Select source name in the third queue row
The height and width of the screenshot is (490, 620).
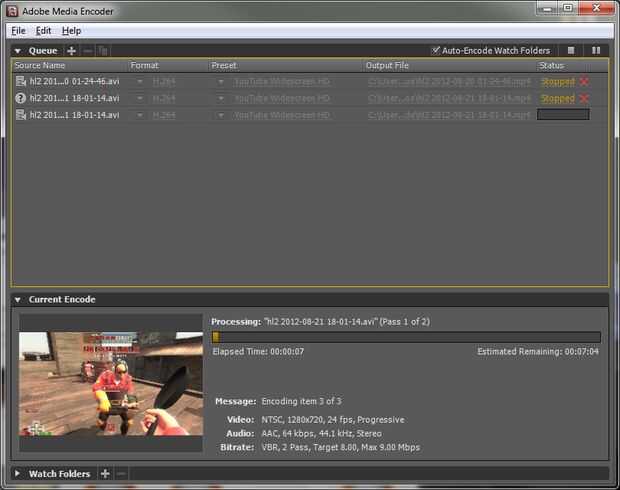pyautogui.click(x=74, y=115)
